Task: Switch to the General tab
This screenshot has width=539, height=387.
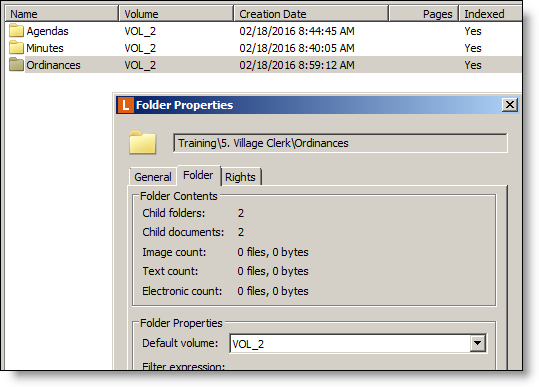Action: (153, 177)
